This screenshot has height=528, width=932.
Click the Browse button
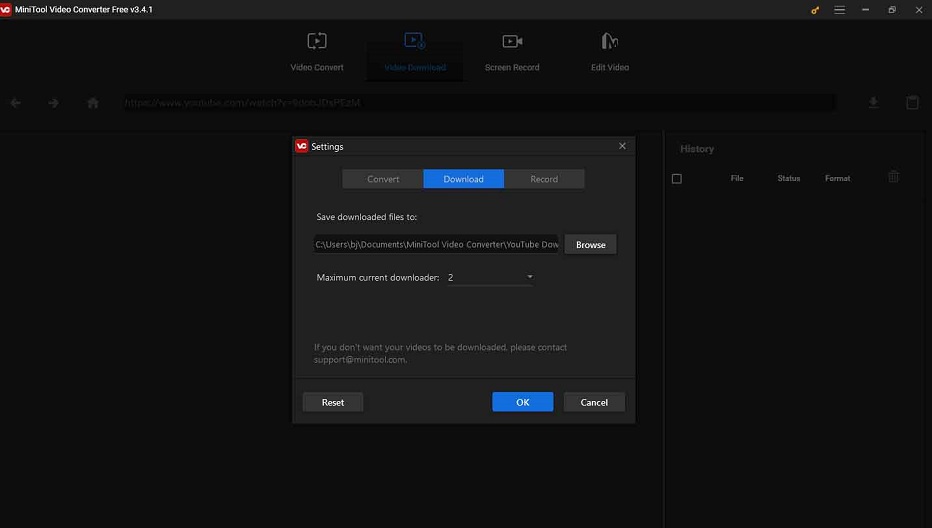point(590,244)
